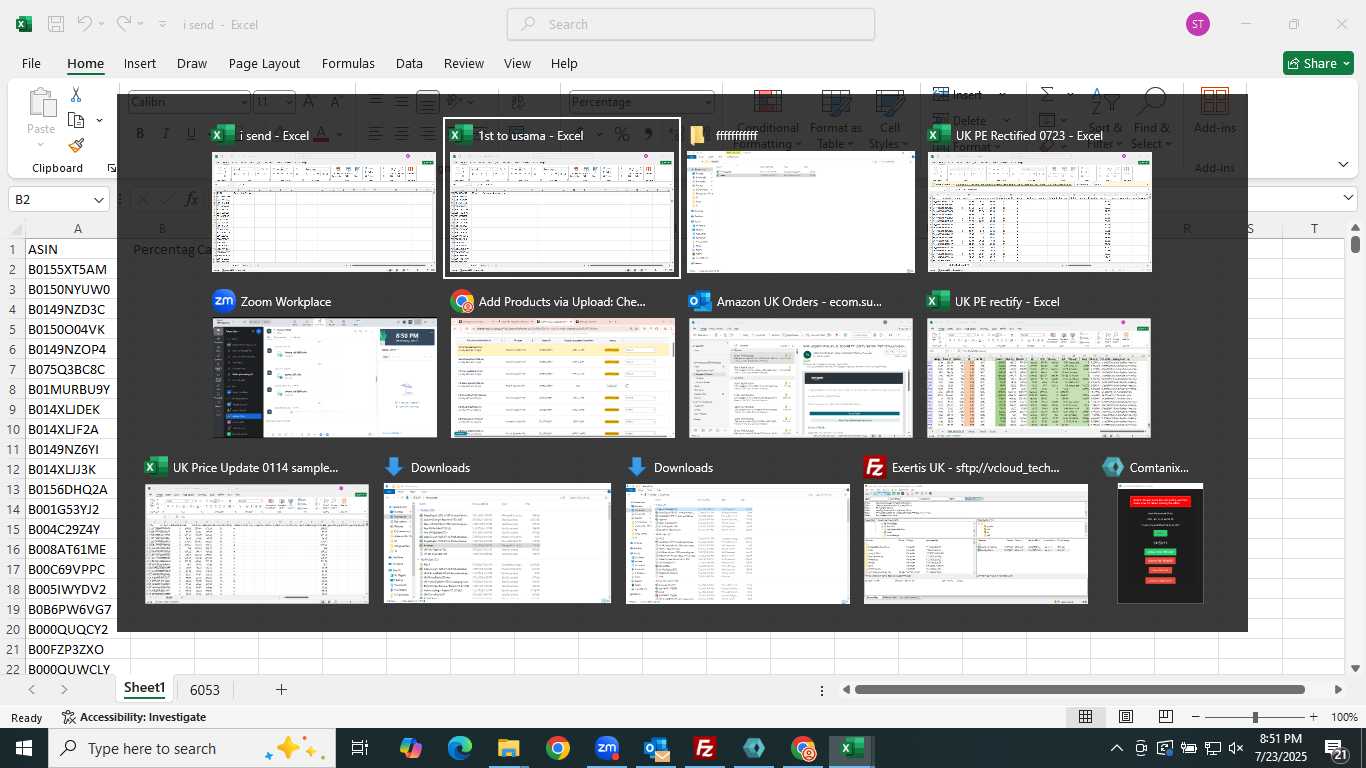This screenshot has width=1366, height=768.
Task: Toggle the Format Painter brush
Action: coord(76,145)
